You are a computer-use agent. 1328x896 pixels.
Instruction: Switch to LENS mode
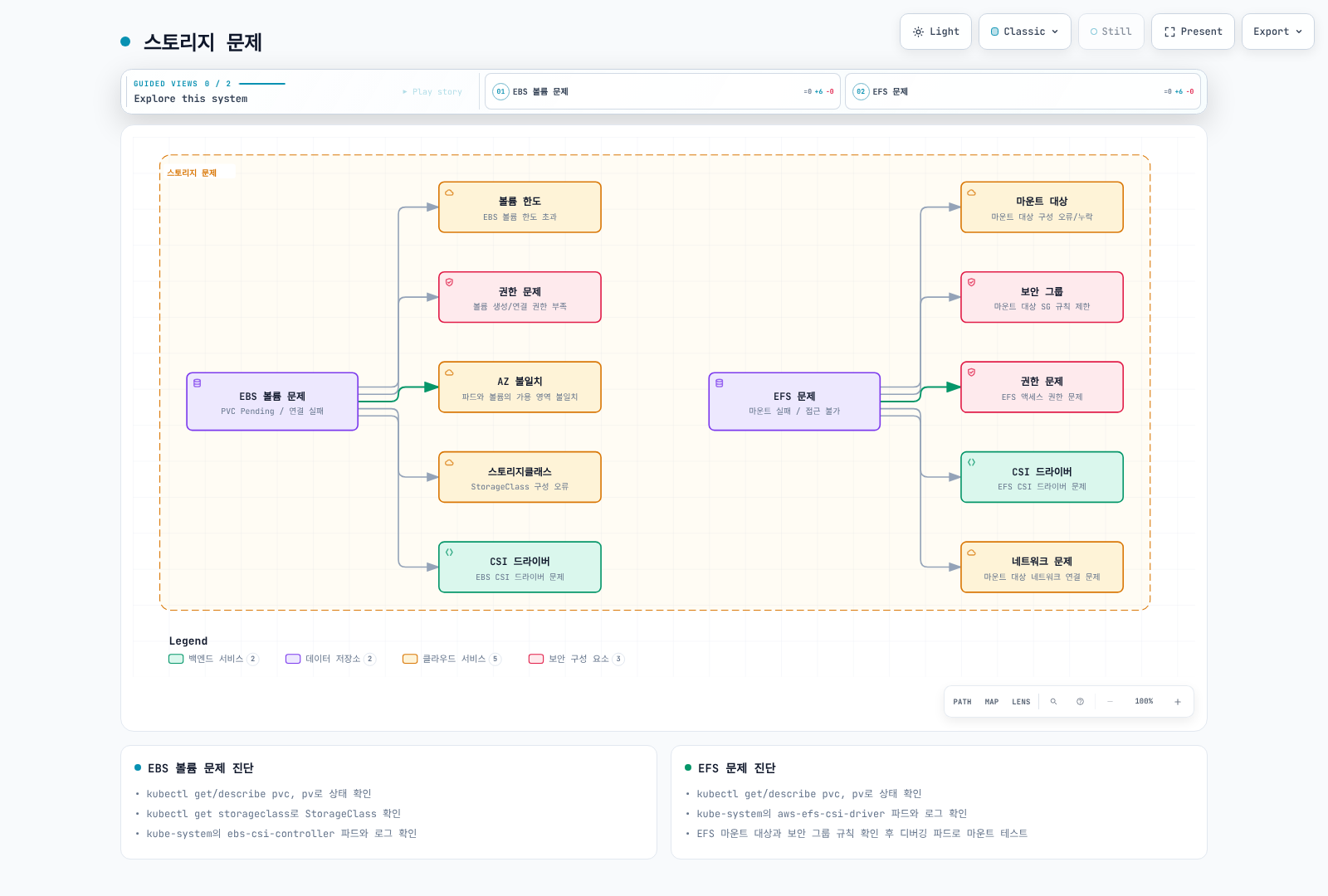click(1021, 702)
